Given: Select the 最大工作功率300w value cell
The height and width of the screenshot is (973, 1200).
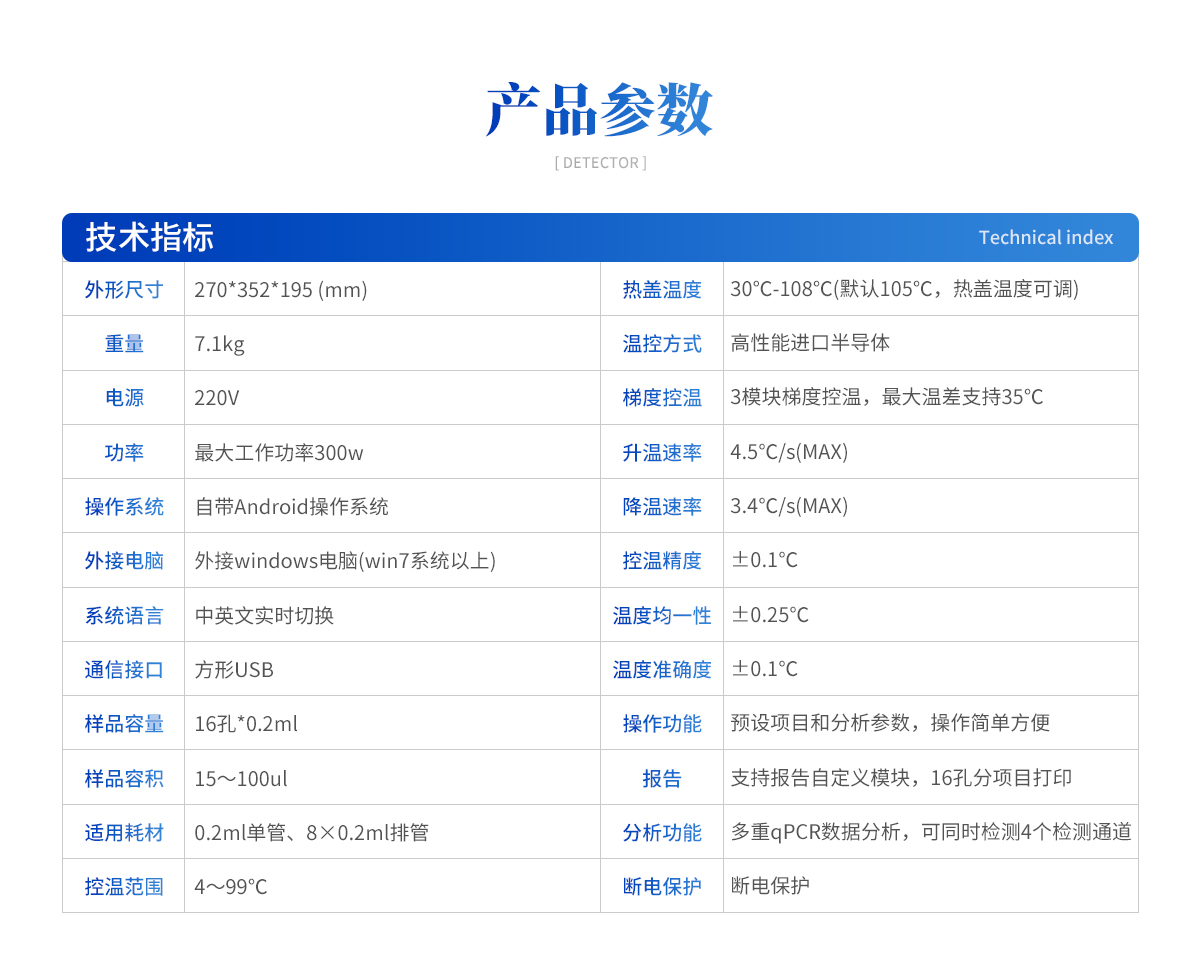Looking at the screenshot, I should [279, 453].
